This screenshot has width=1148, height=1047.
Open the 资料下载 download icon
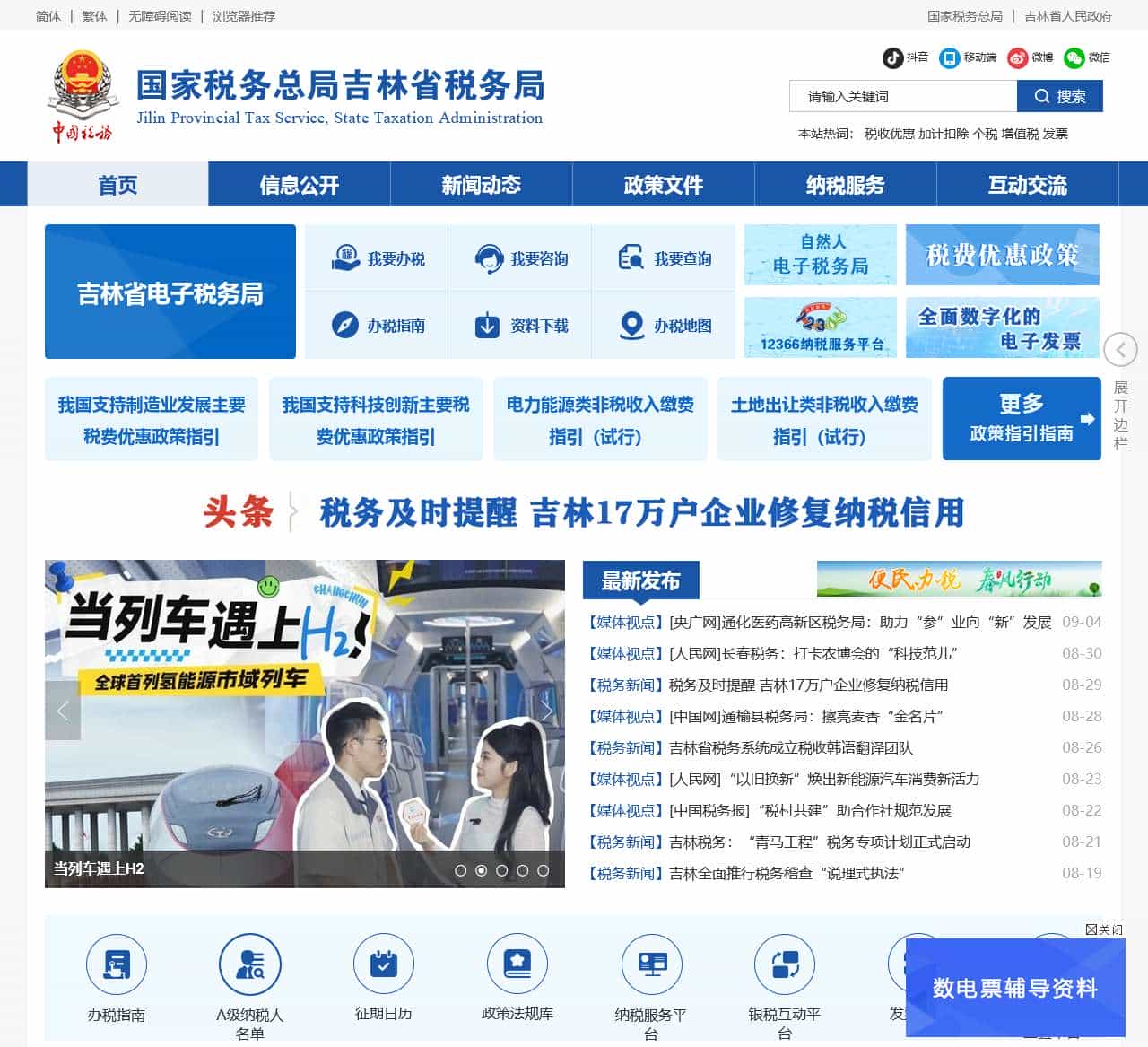(x=520, y=326)
